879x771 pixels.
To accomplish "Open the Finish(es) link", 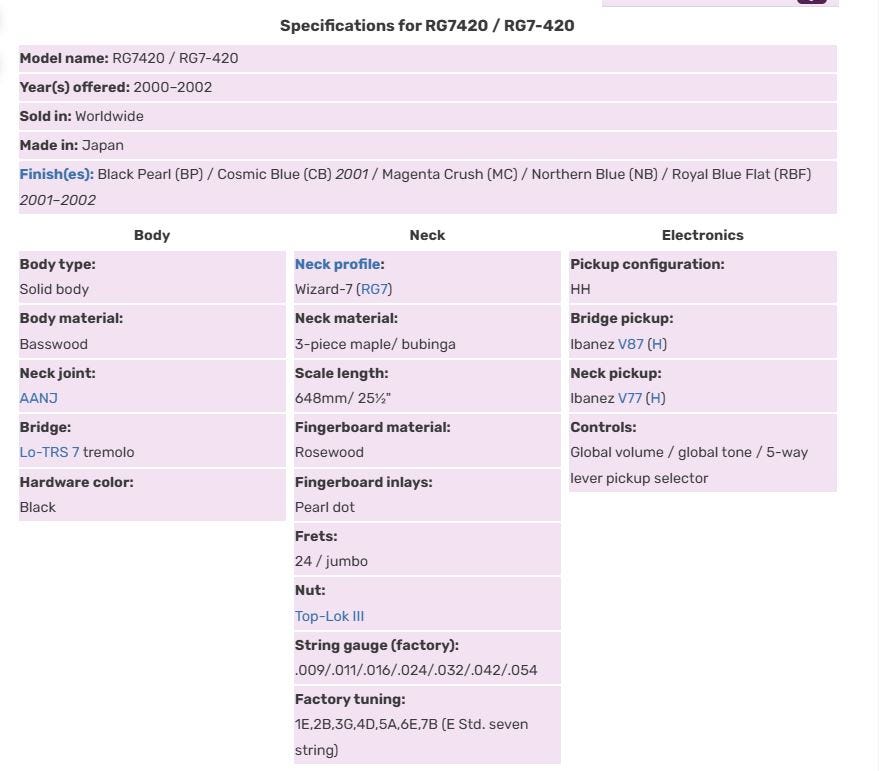I will click(55, 174).
